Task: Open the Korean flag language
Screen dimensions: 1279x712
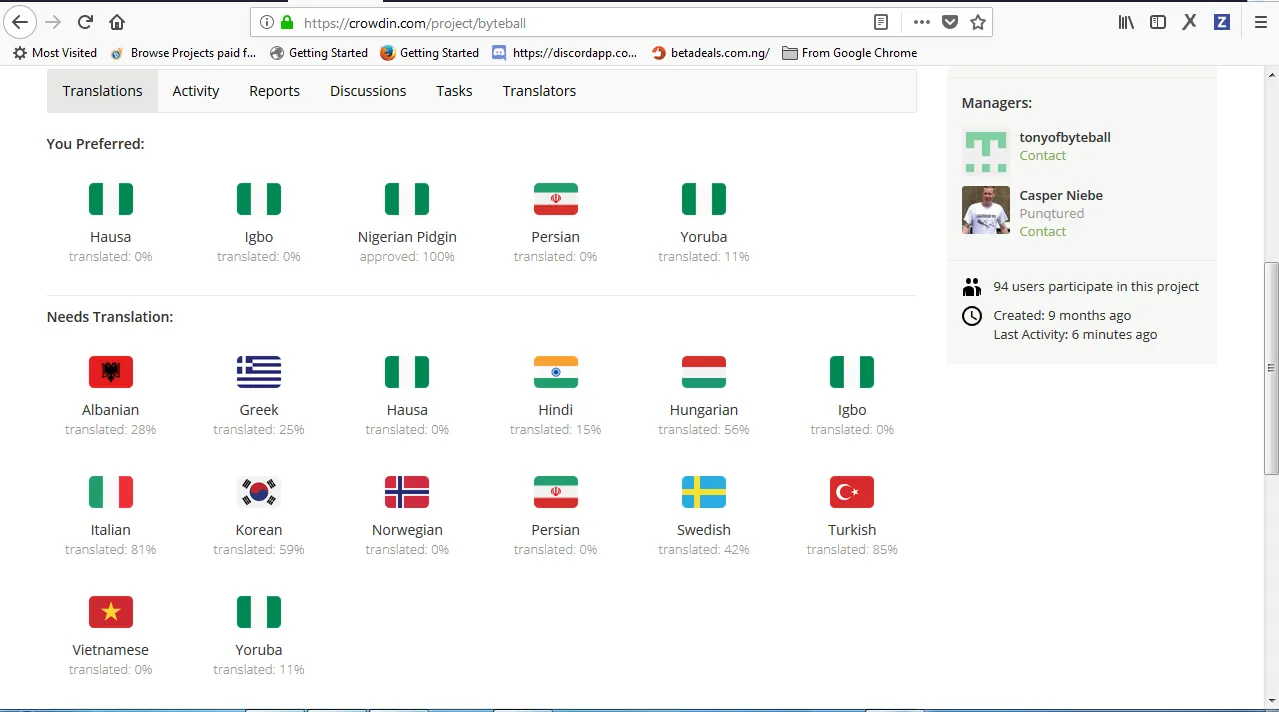Action: (259, 492)
